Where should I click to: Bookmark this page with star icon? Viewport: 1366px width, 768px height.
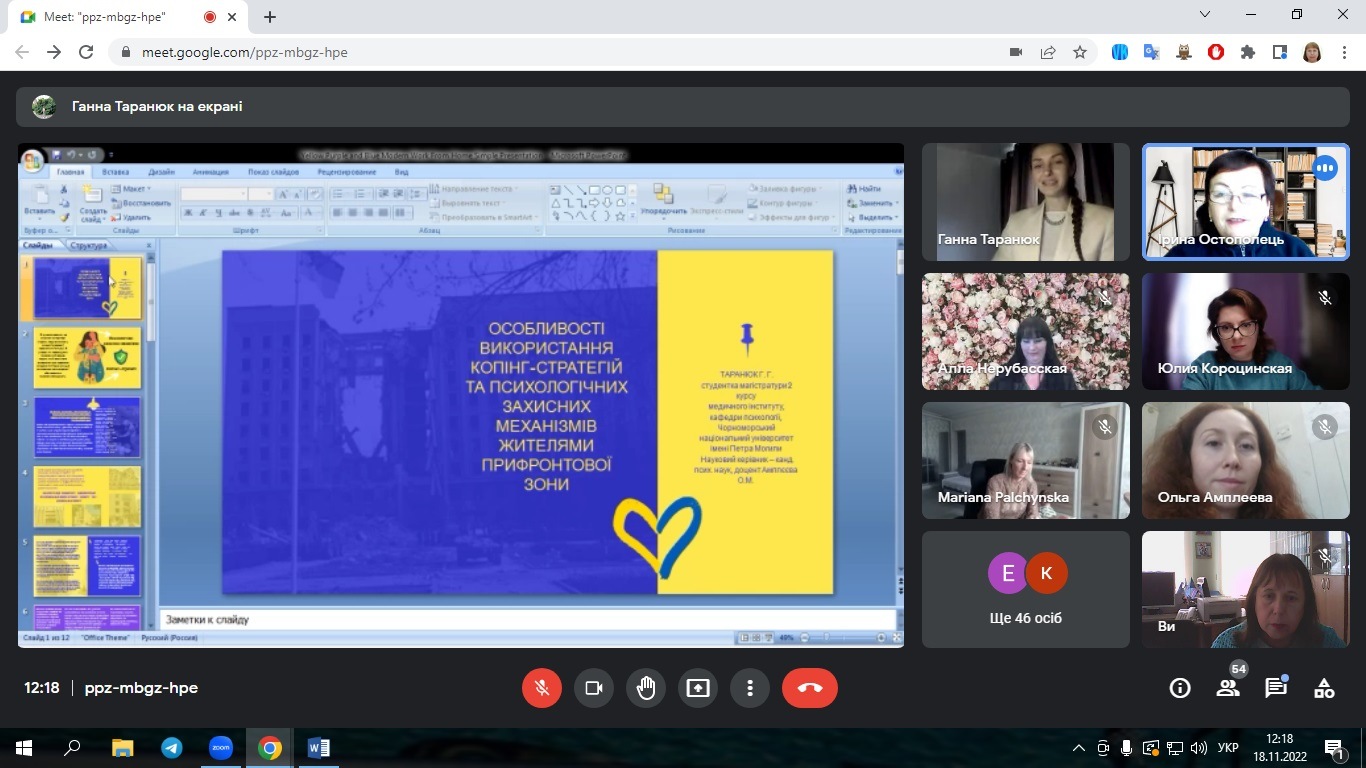1080,52
